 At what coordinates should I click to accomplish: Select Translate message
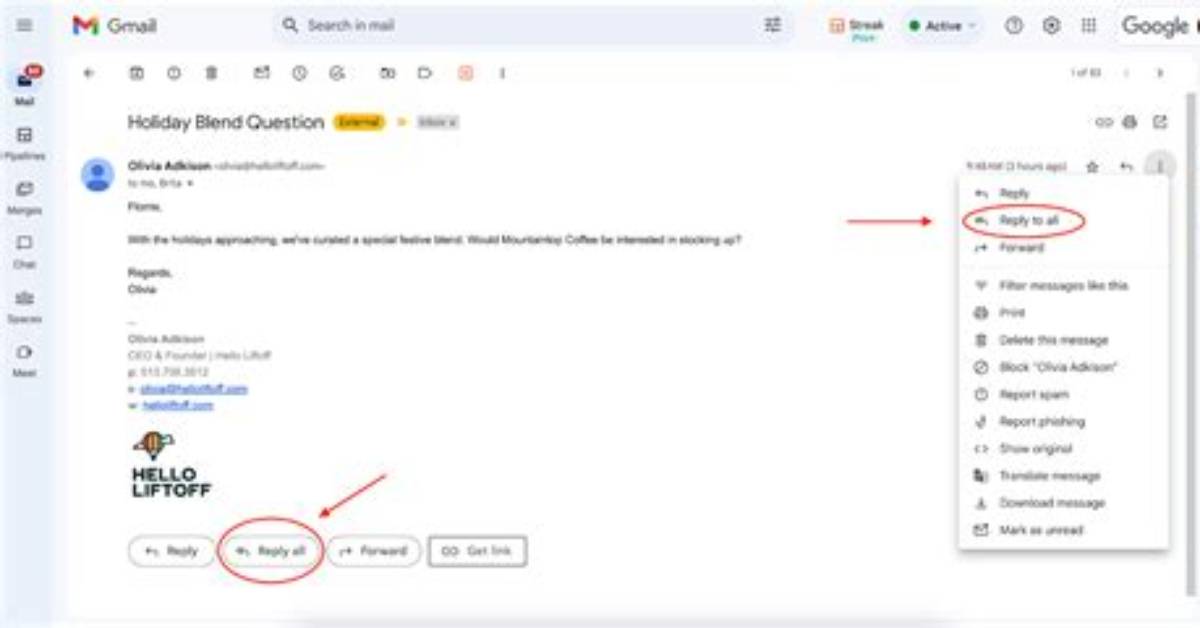click(1062, 476)
